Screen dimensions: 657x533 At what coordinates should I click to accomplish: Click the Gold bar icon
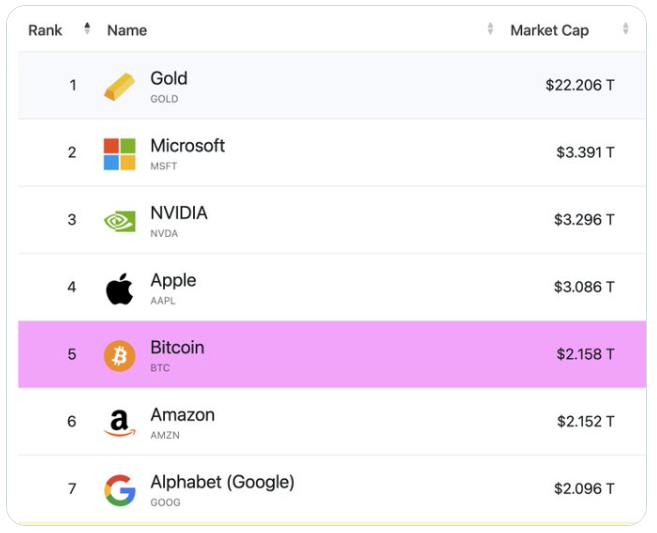click(119, 87)
